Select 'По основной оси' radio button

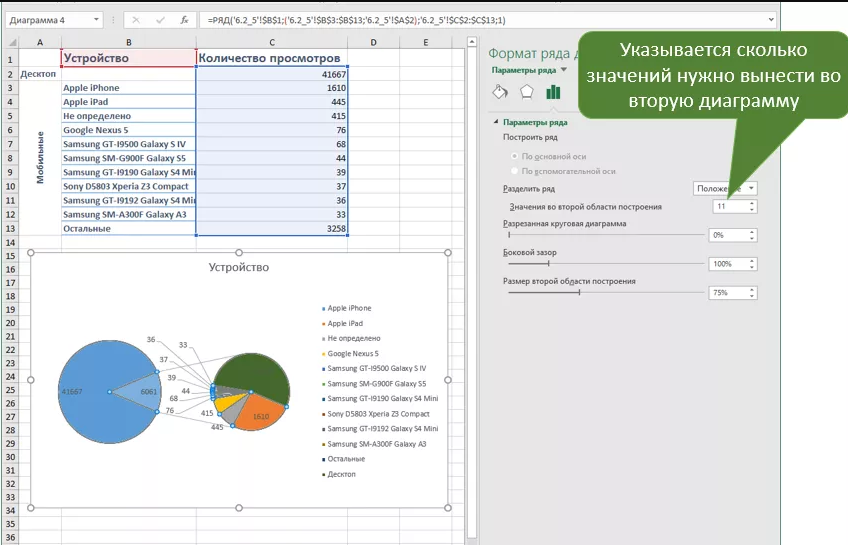tap(514, 156)
